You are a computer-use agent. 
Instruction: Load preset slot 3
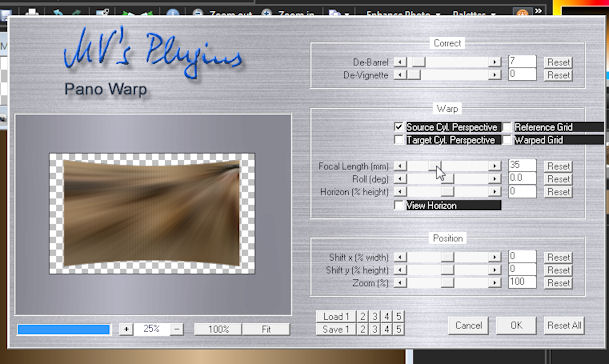click(375, 316)
